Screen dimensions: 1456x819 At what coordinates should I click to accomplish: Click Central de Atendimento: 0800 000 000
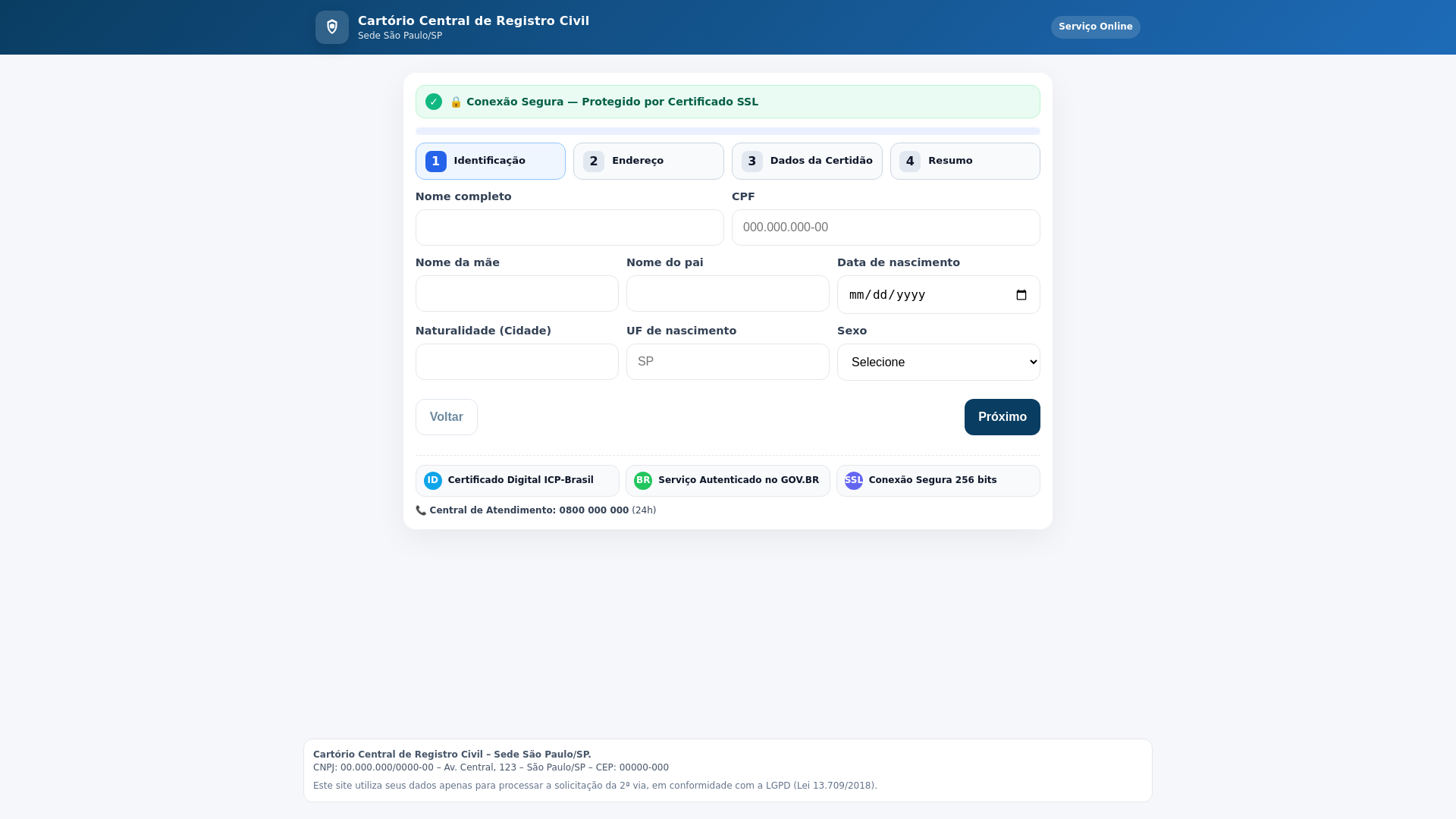[x=529, y=510]
